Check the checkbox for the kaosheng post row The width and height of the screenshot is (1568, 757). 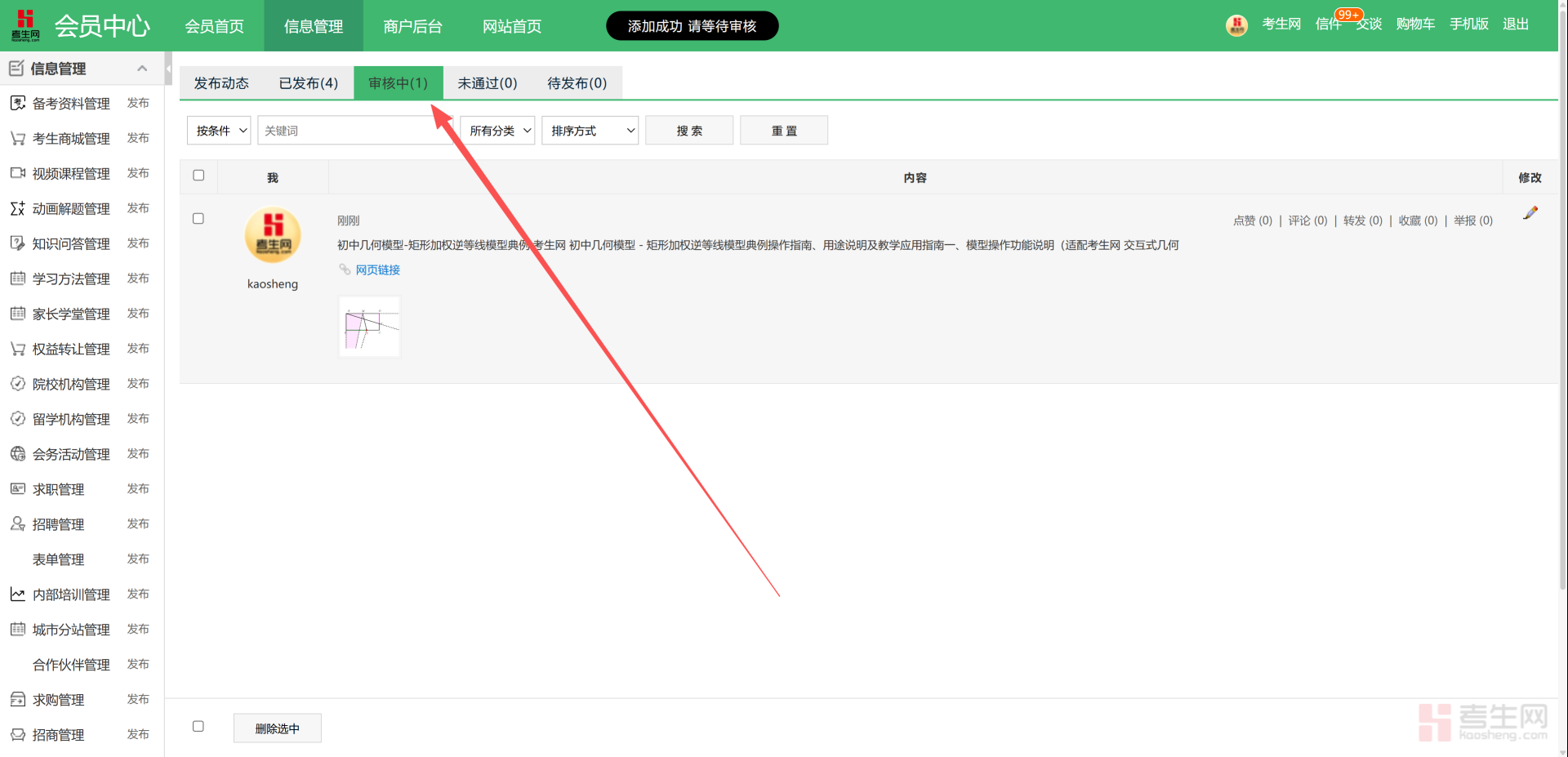click(198, 219)
